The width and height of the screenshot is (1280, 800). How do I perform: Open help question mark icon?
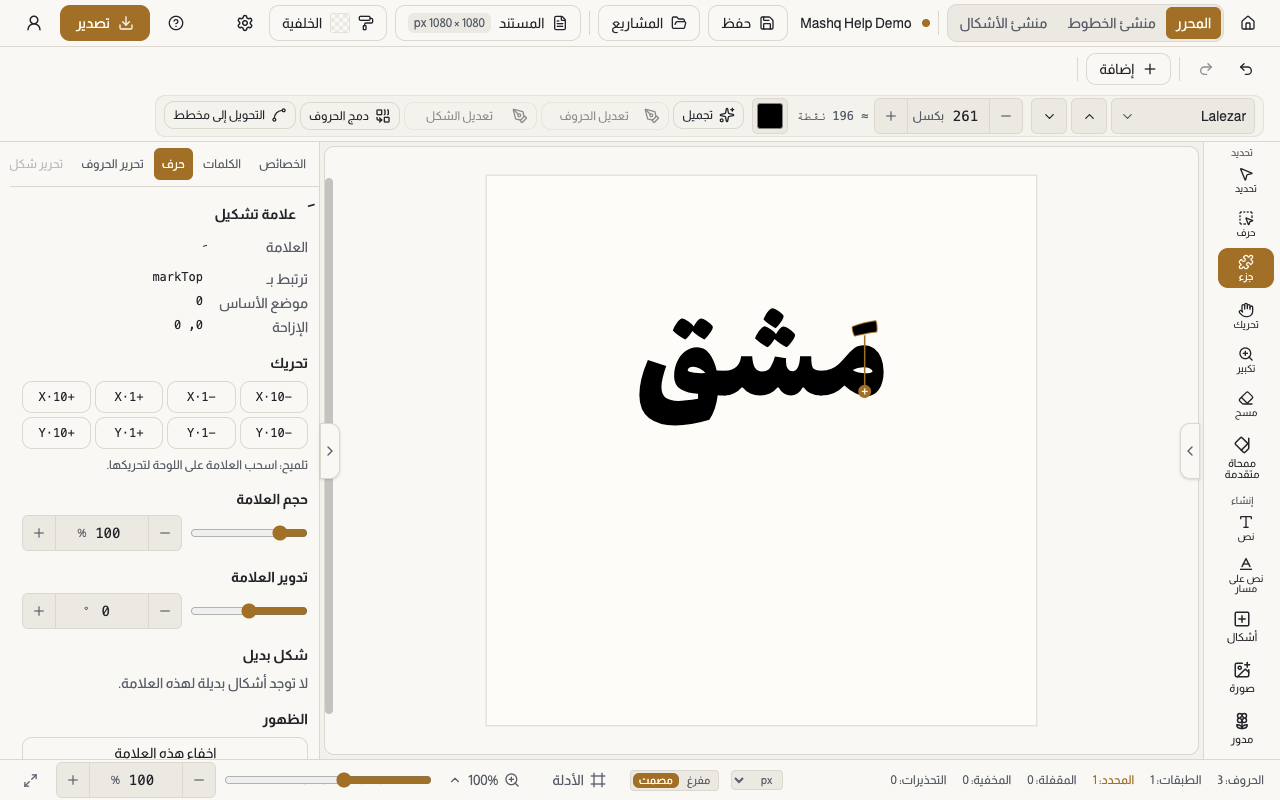pyautogui.click(x=176, y=23)
